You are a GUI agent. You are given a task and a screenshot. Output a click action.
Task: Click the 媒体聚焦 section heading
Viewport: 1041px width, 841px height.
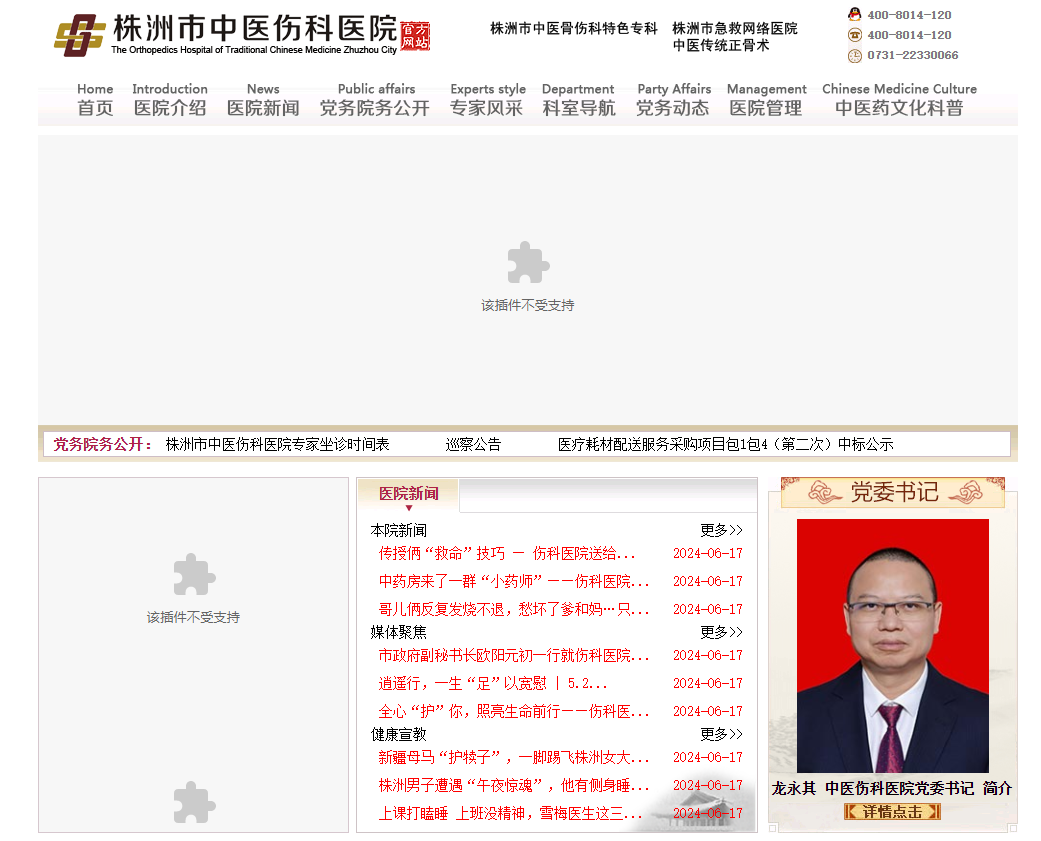pos(398,632)
